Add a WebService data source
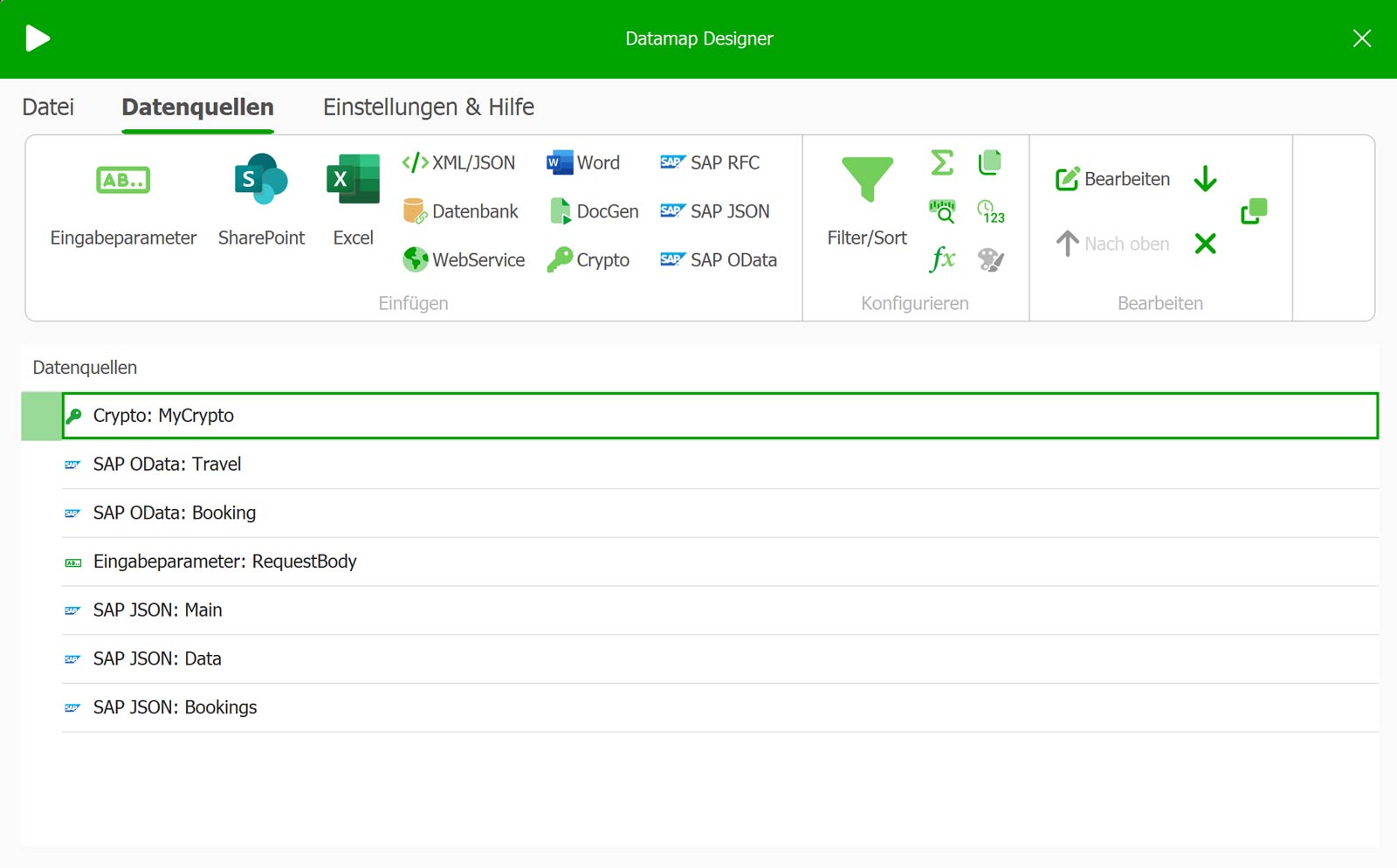 pyautogui.click(x=464, y=260)
